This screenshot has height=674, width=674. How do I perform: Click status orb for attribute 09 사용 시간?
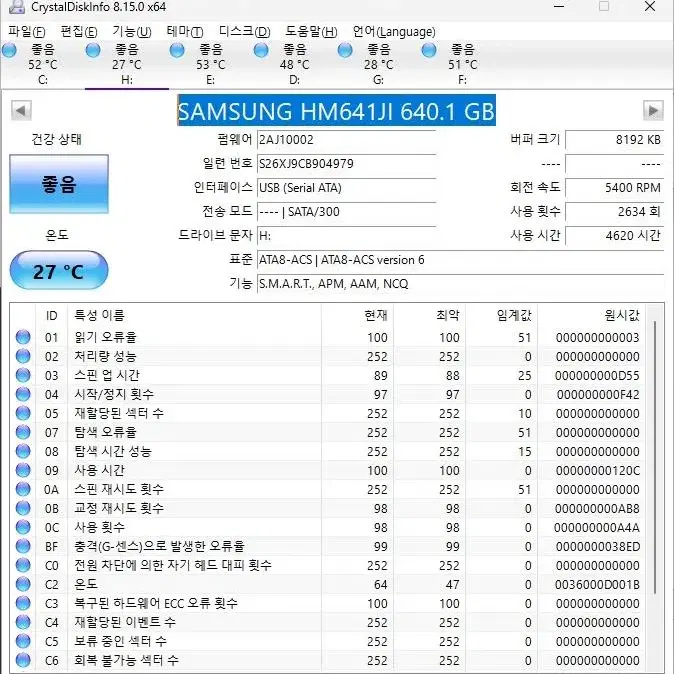[23, 470]
